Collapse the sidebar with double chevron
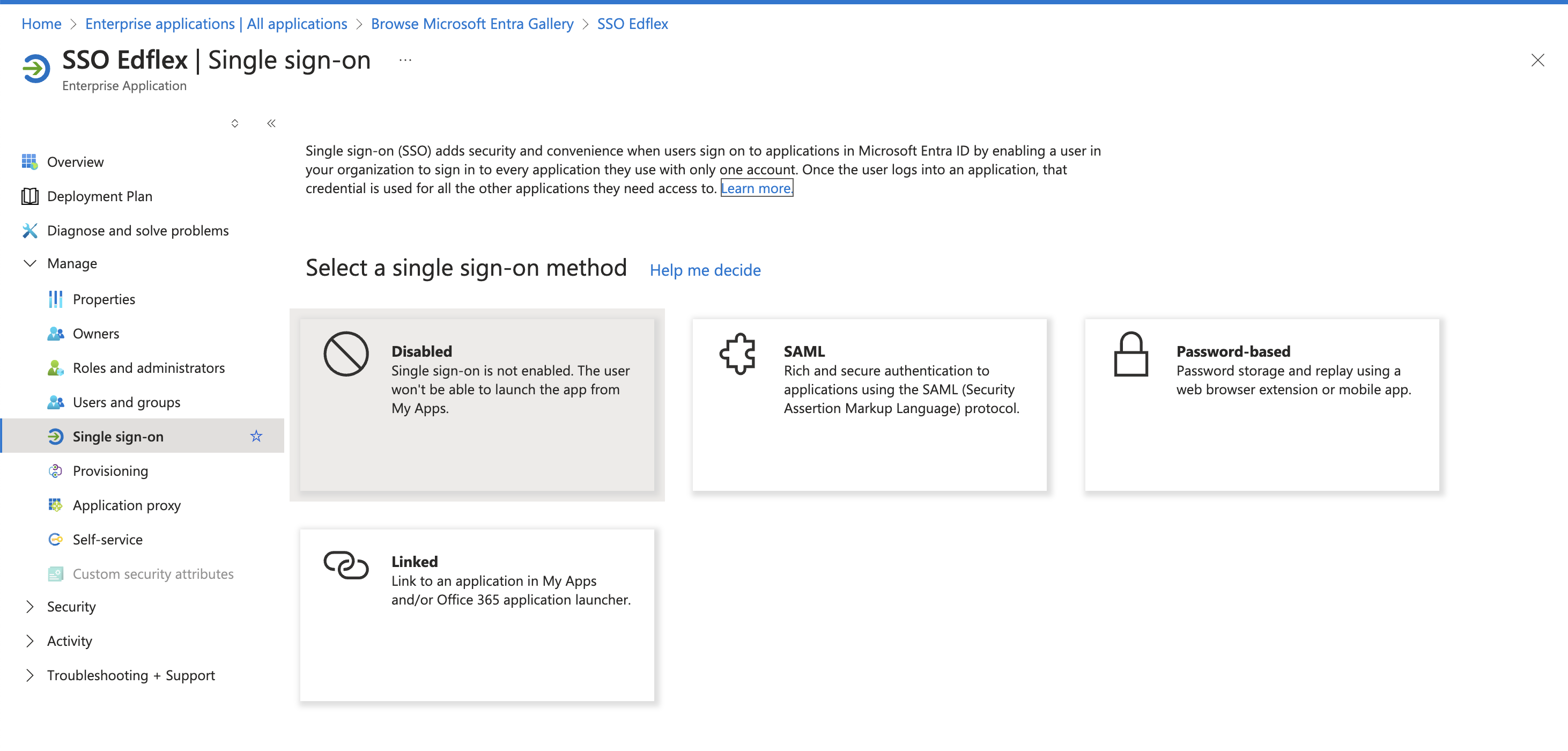The height and width of the screenshot is (751, 1568). (x=271, y=123)
